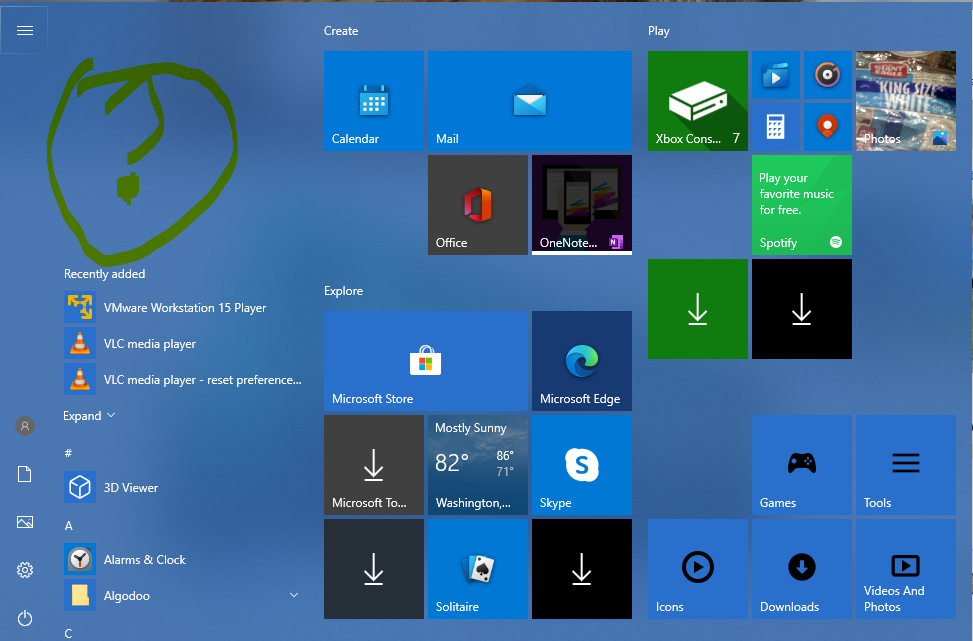Click the green pending download tile

tap(697, 309)
